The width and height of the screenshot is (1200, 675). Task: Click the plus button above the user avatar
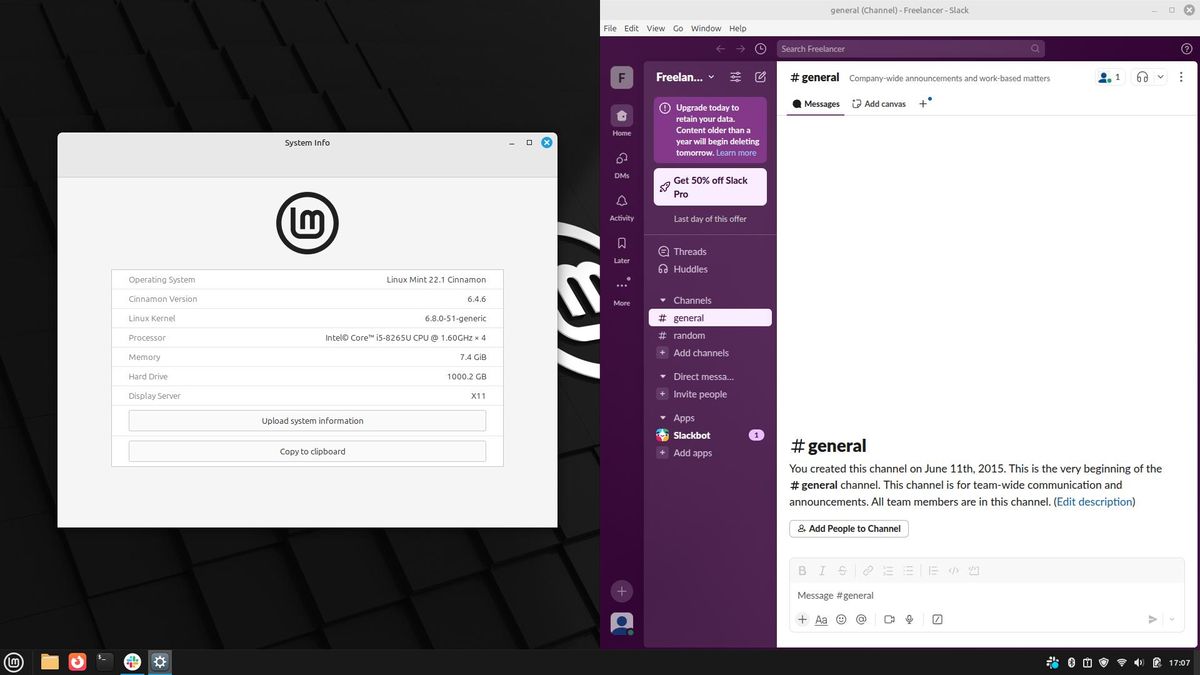pyautogui.click(x=621, y=591)
